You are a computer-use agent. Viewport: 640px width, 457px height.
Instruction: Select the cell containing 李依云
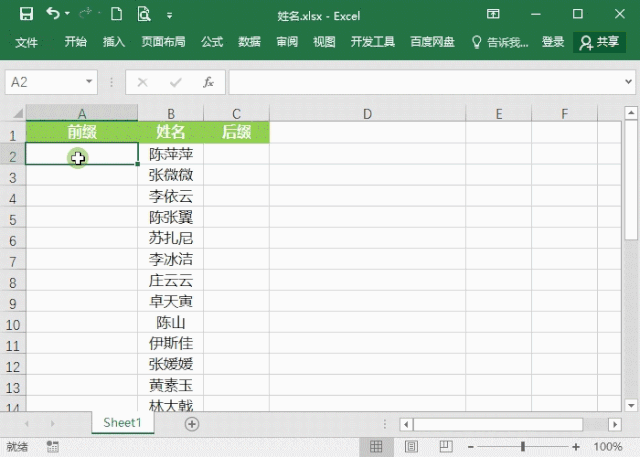171,196
